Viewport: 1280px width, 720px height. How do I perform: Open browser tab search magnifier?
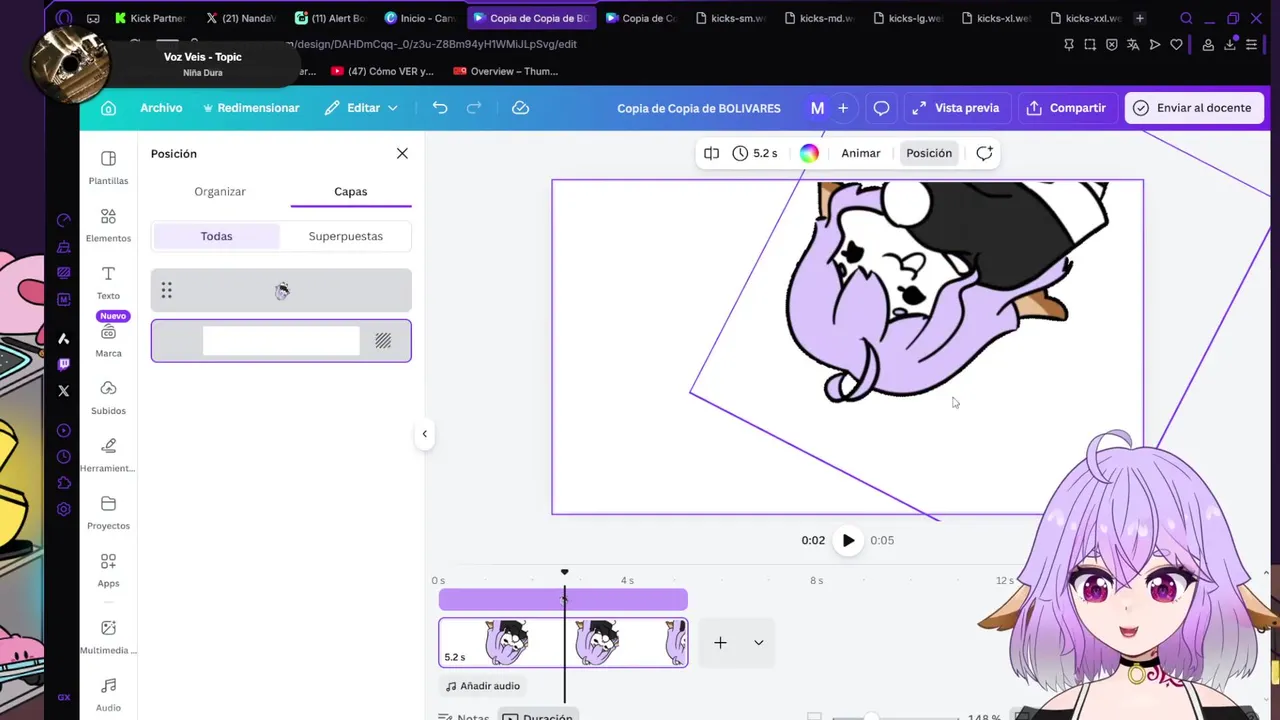click(x=1186, y=18)
